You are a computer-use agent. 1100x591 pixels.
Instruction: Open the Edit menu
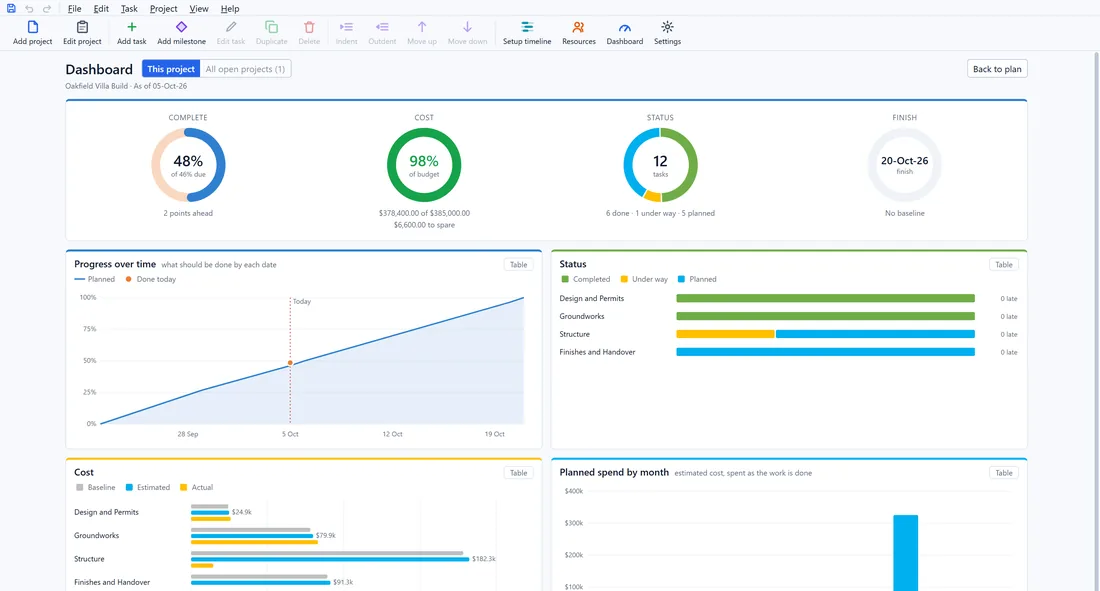101,8
